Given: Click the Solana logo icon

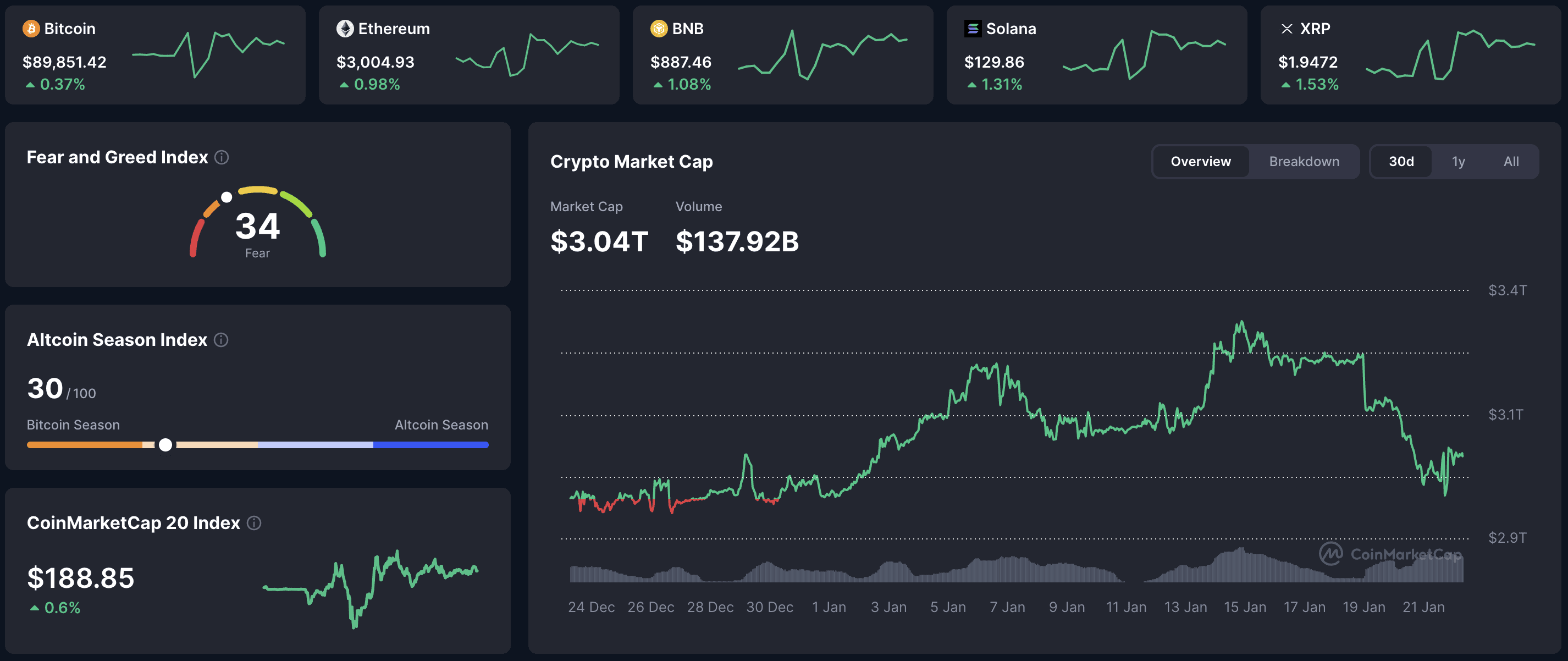Looking at the screenshot, I should (973, 28).
